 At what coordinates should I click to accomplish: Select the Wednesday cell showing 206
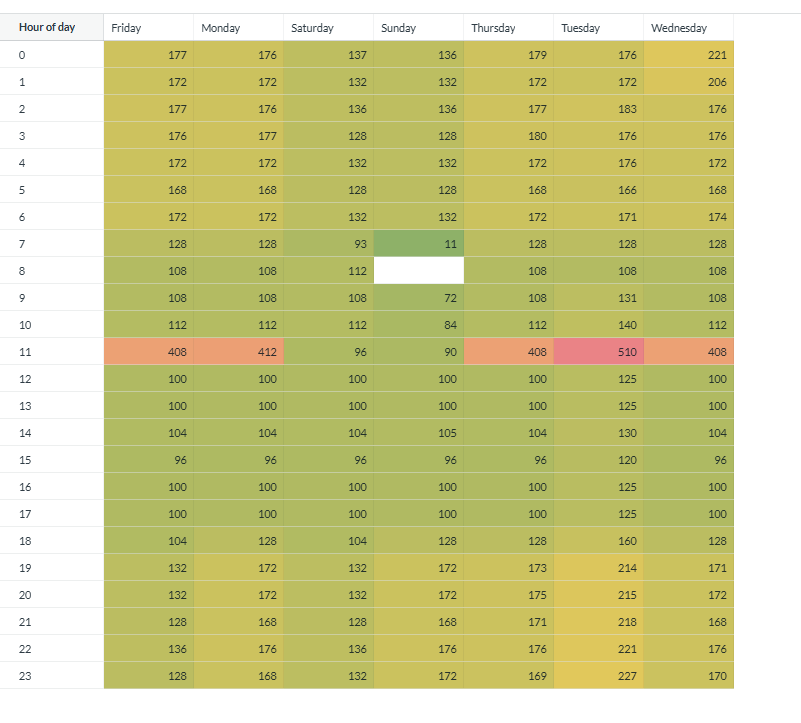pos(688,82)
